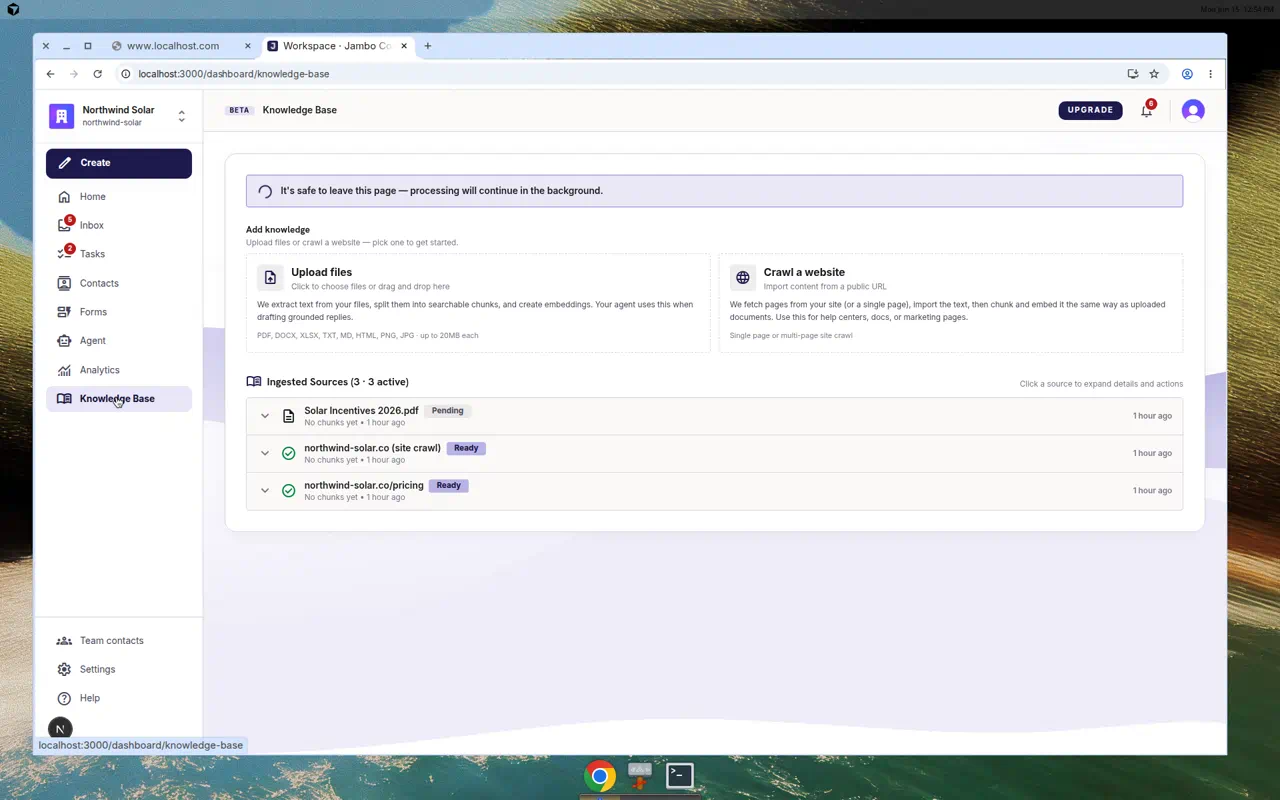Image resolution: width=1280 pixels, height=800 pixels.
Task: Open a new browser tab
Action: (428, 46)
